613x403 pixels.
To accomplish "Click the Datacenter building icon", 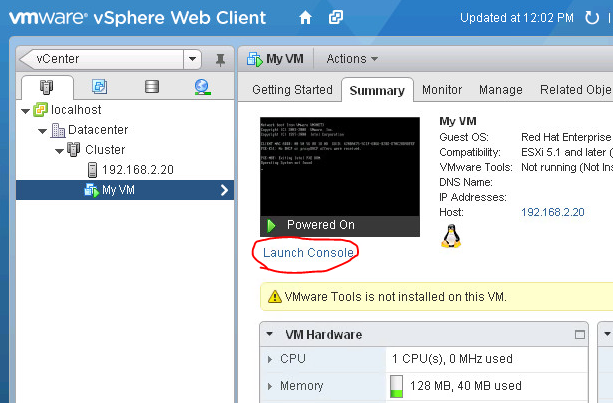I will 58,130.
